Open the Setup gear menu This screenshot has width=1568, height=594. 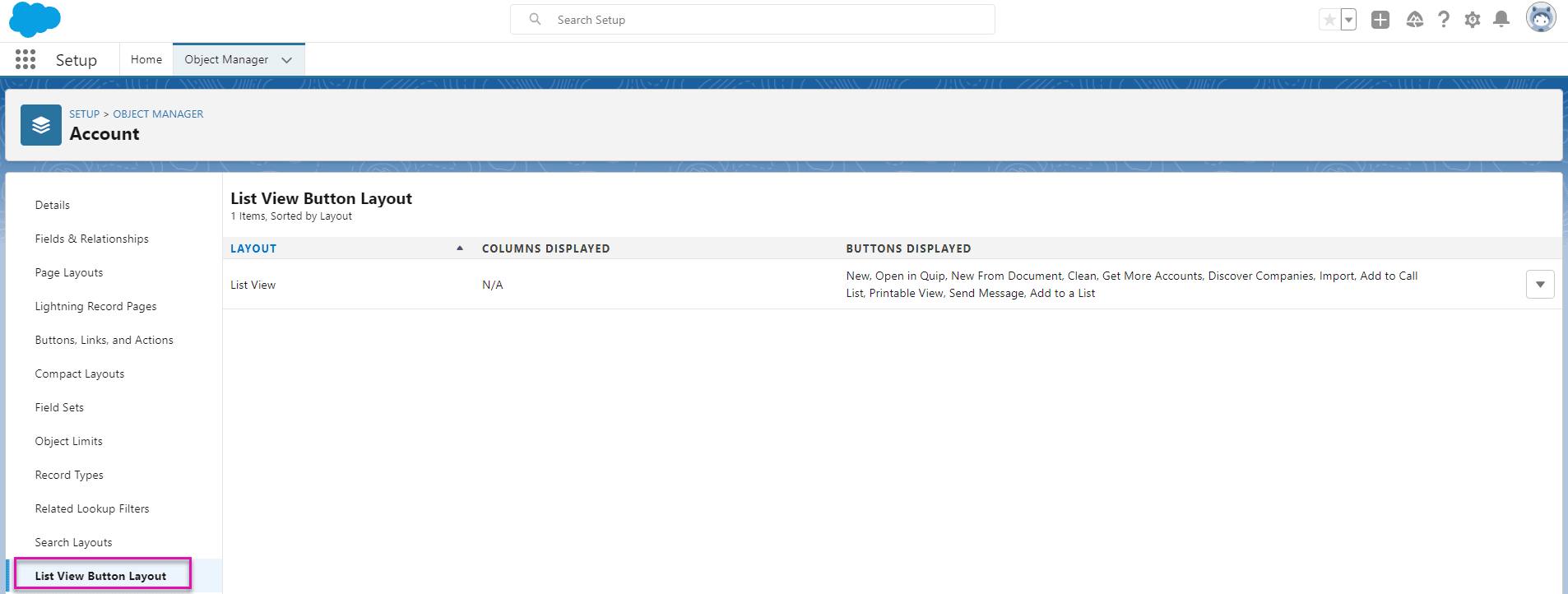[x=1473, y=20]
